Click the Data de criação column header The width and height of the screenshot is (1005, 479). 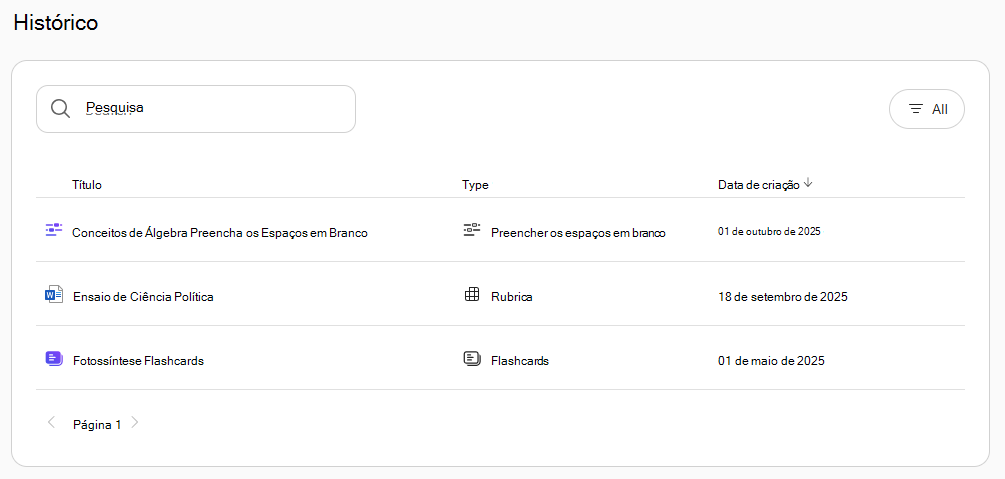pos(759,185)
